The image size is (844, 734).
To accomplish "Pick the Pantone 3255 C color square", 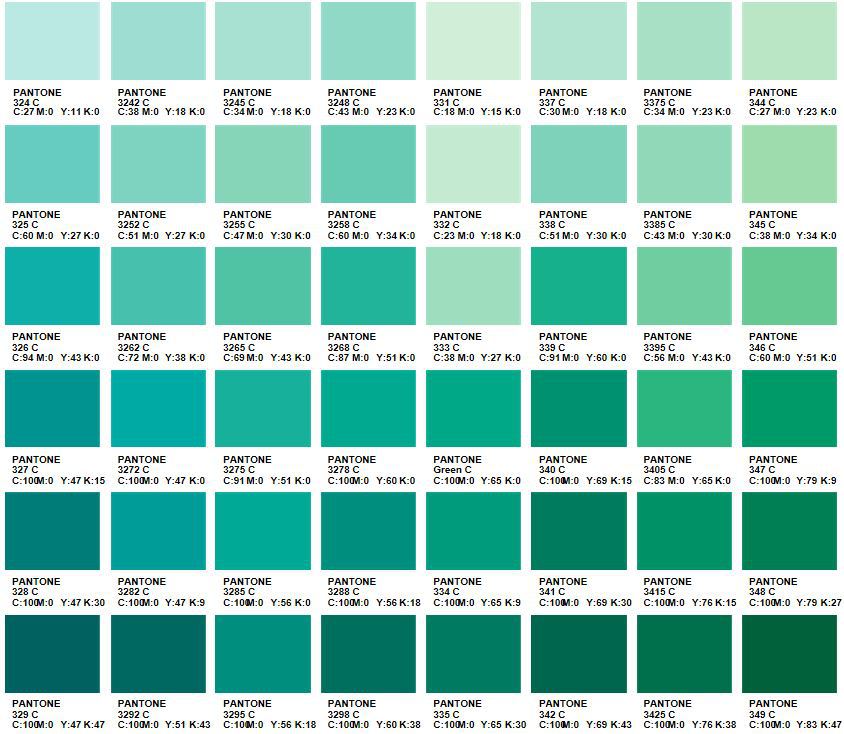I will [263, 164].
